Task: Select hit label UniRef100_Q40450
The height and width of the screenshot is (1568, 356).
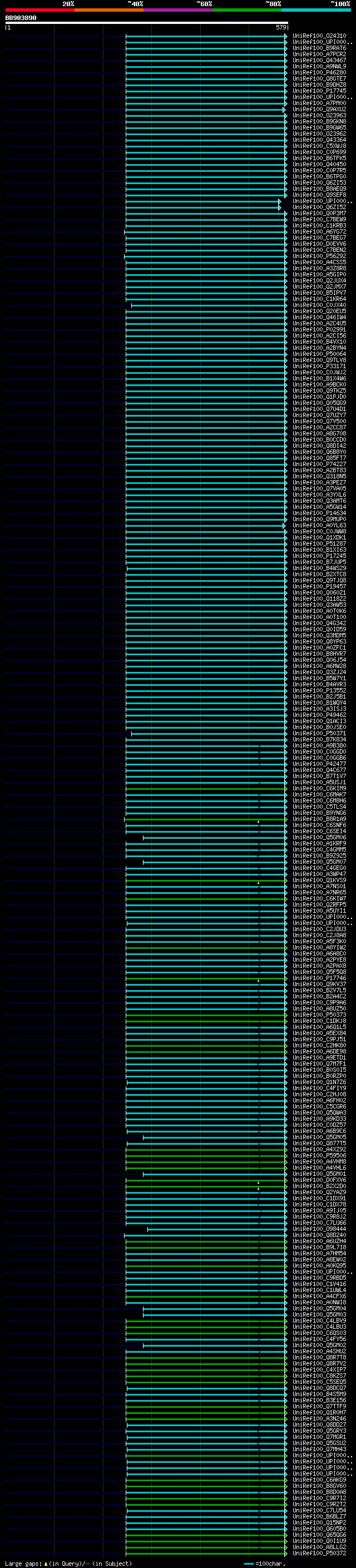Action: click(x=319, y=164)
